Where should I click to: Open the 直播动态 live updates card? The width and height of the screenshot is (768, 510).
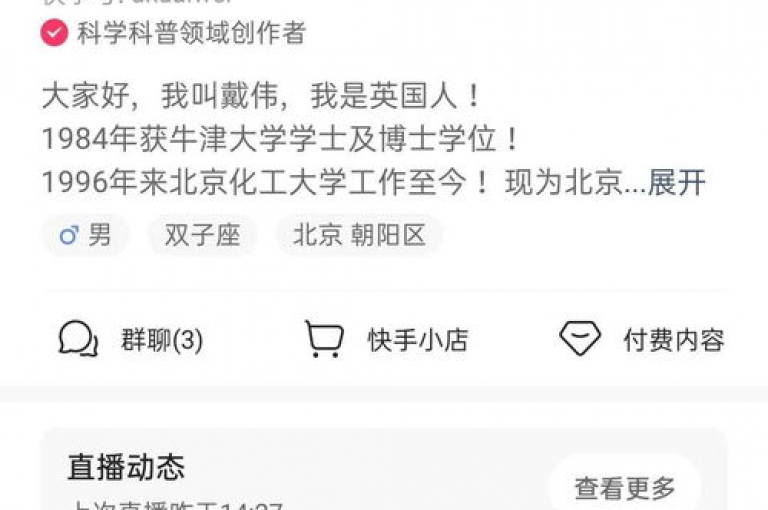click(384, 469)
